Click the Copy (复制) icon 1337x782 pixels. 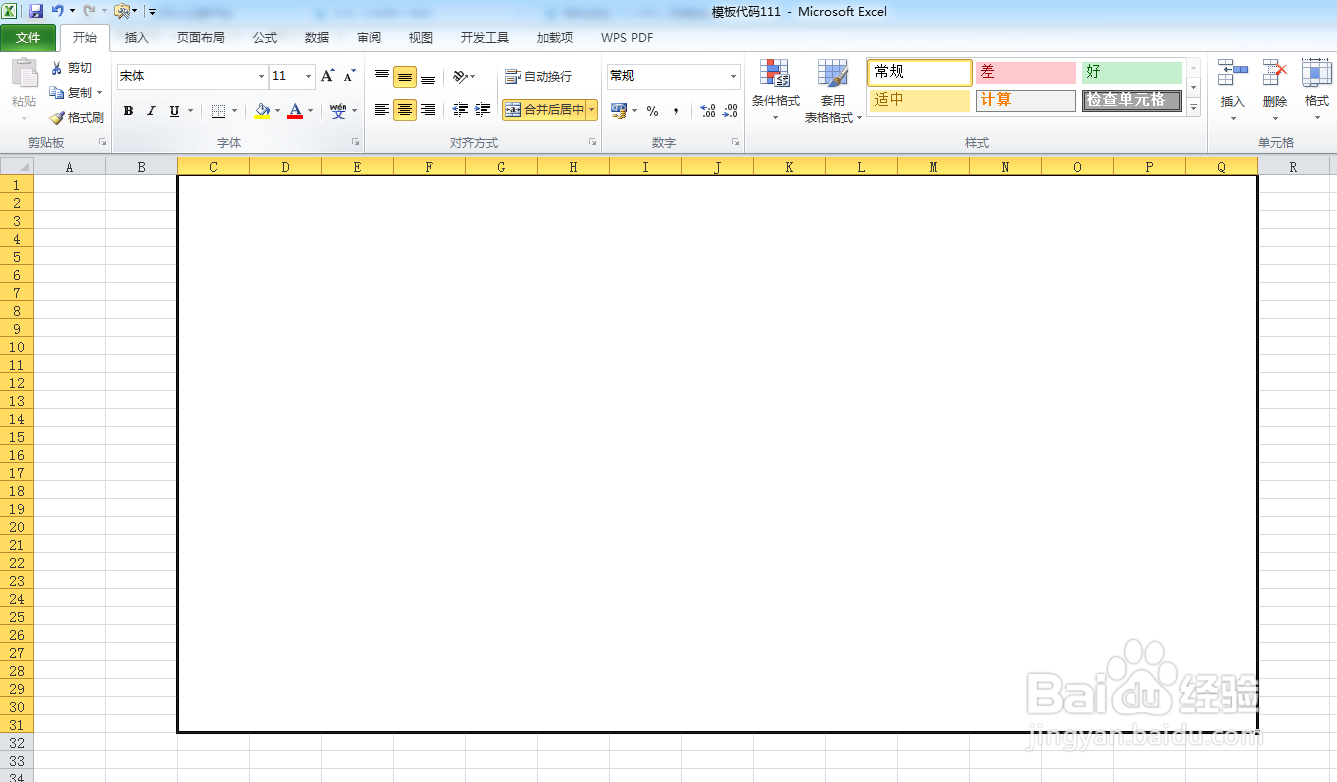coord(57,92)
